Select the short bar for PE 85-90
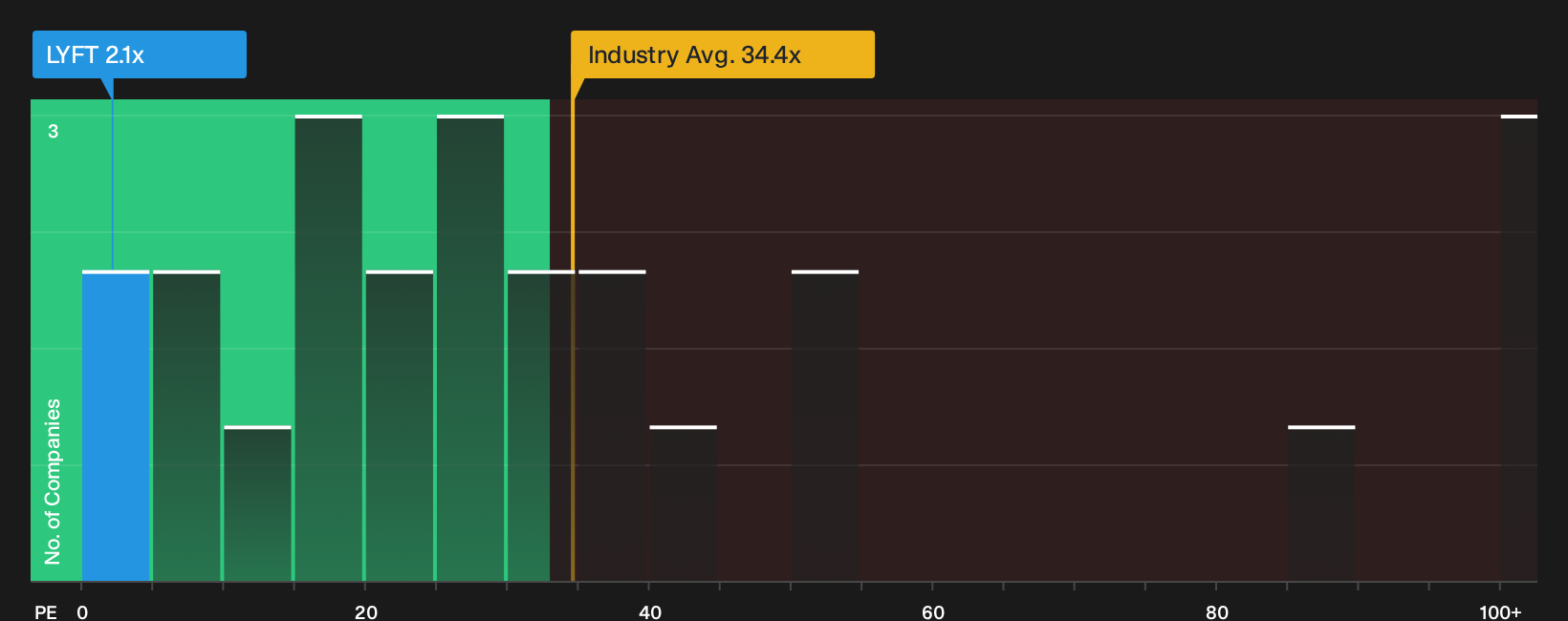The image size is (1568, 621). pyautogui.click(x=1321, y=503)
